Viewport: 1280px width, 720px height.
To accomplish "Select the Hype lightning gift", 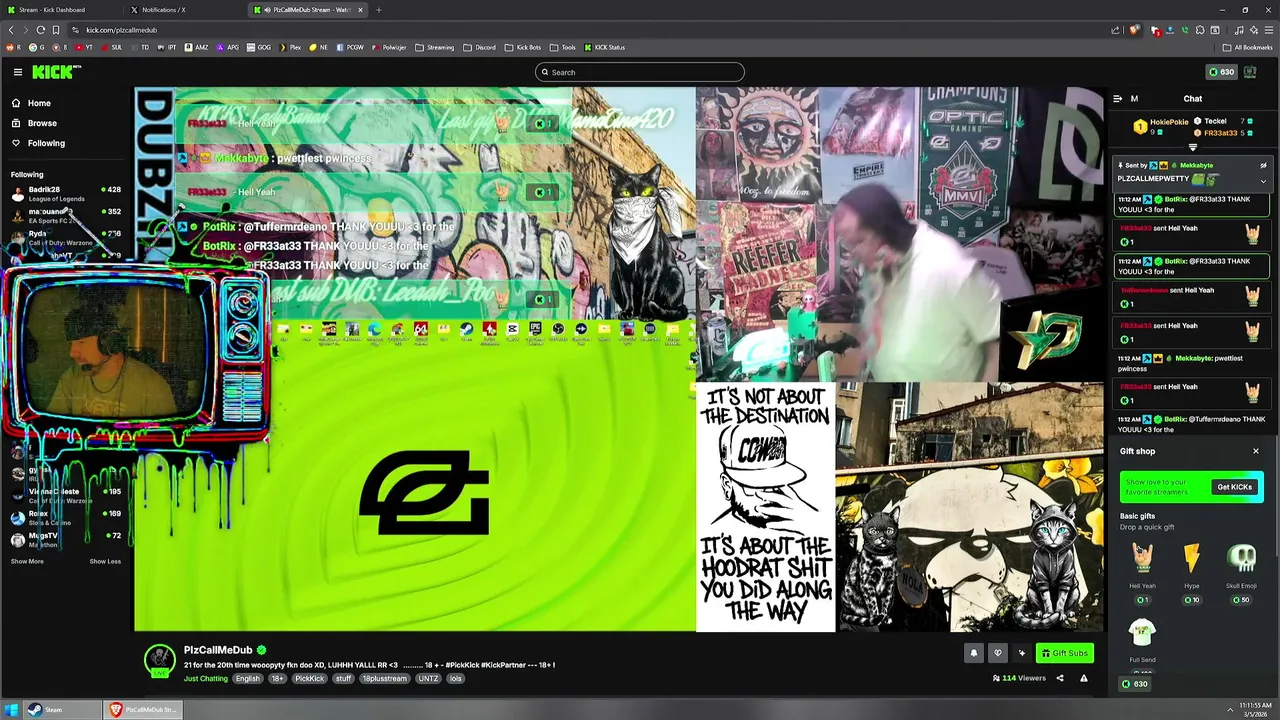I will [x=1191, y=573].
